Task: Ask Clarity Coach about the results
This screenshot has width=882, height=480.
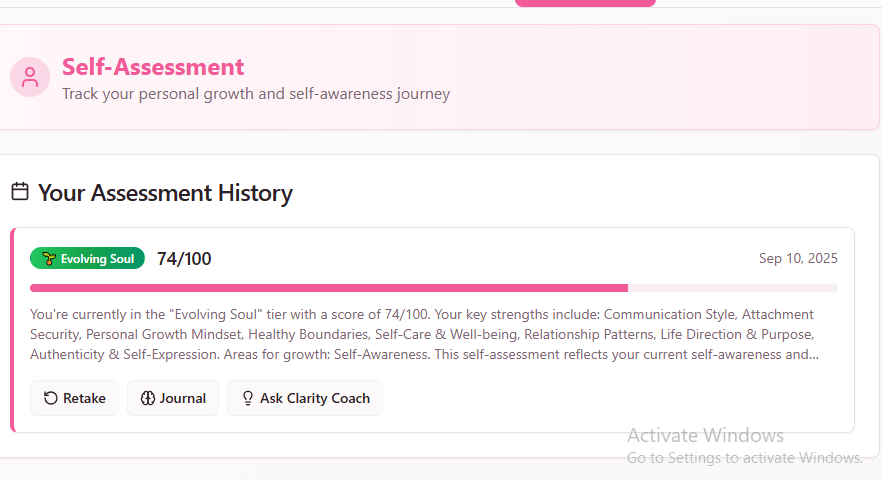Action: coord(304,398)
